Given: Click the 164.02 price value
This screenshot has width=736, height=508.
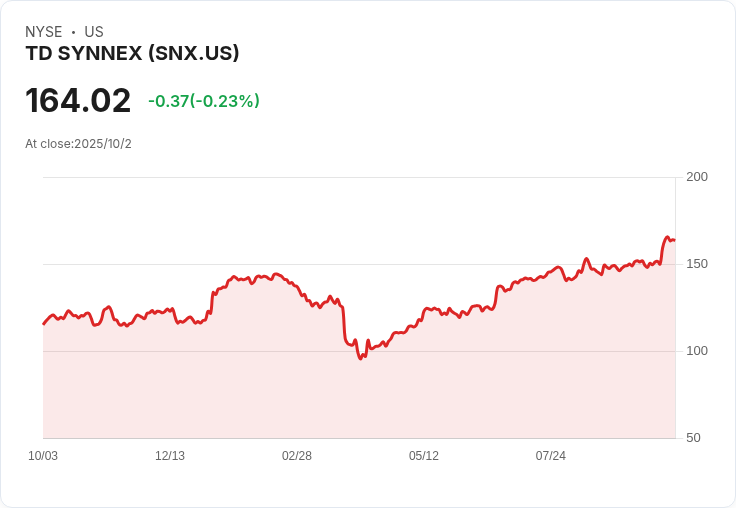Looking at the screenshot, I should (x=78, y=100).
